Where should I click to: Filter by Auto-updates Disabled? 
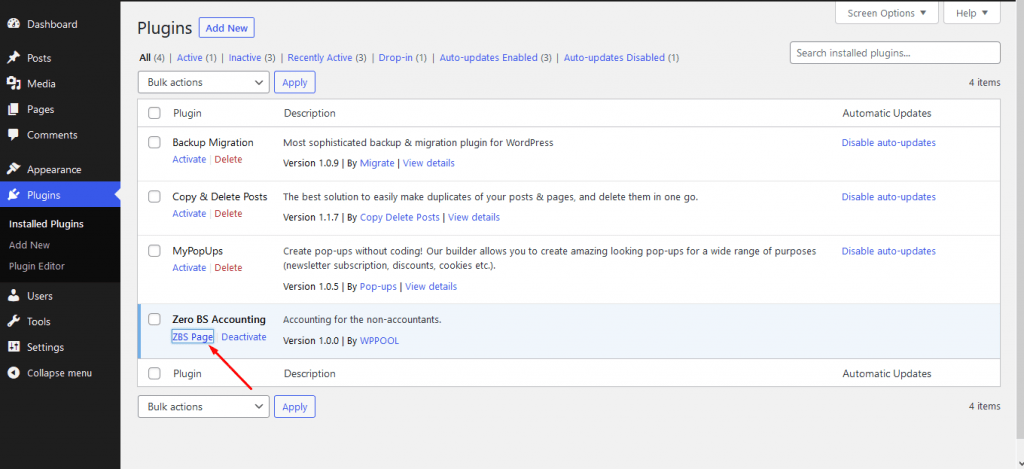point(614,57)
